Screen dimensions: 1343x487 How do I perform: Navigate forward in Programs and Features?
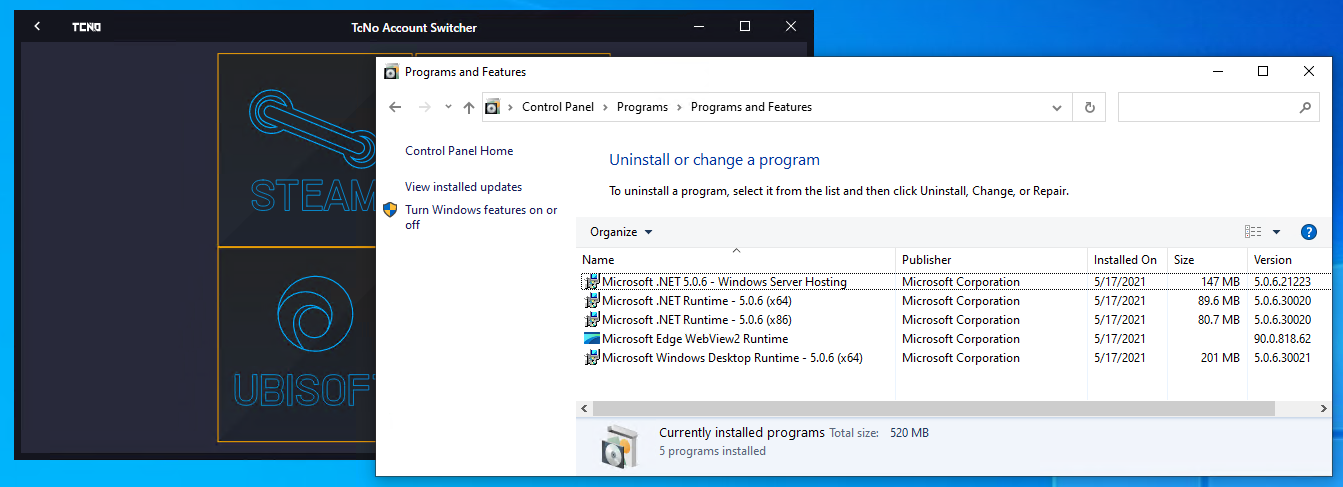[424, 107]
